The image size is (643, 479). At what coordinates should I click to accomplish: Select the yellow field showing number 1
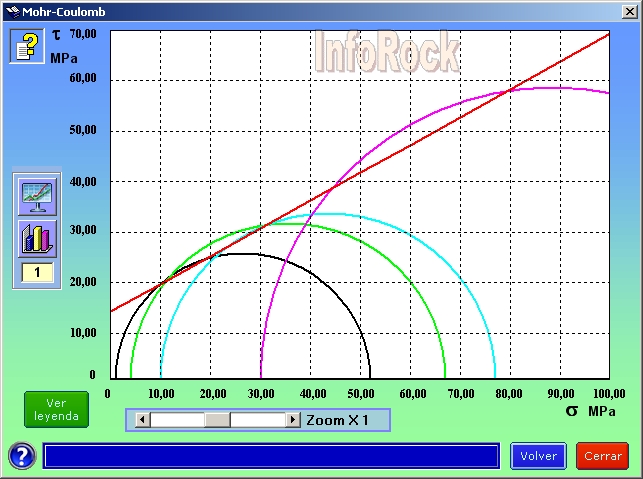coord(37,273)
